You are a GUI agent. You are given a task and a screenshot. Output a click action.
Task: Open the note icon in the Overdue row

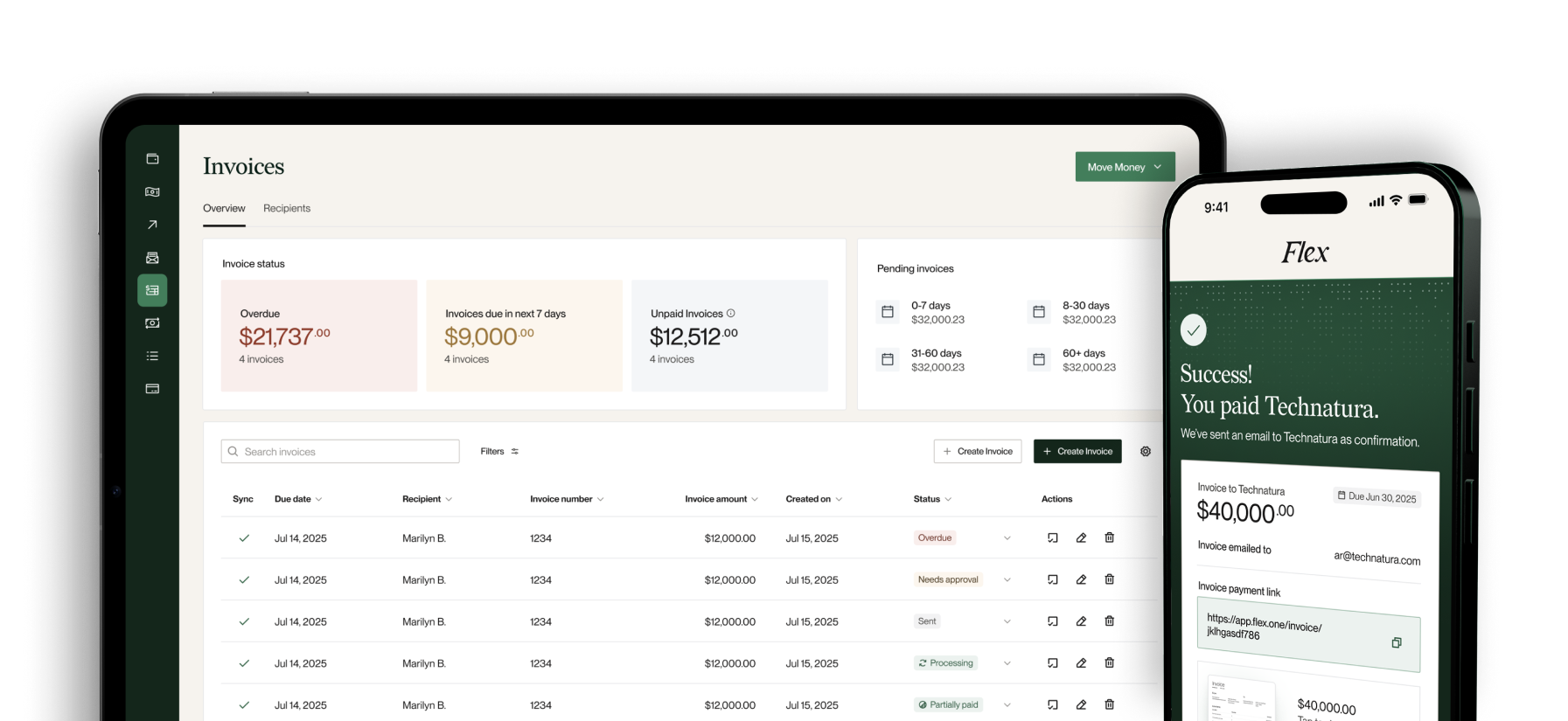pos(1053,538)
